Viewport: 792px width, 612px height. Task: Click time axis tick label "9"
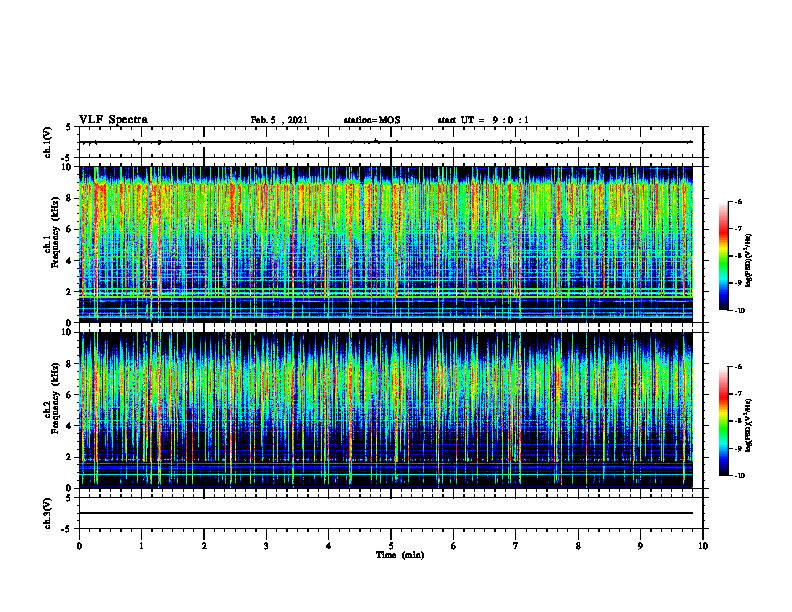(640, 546)
